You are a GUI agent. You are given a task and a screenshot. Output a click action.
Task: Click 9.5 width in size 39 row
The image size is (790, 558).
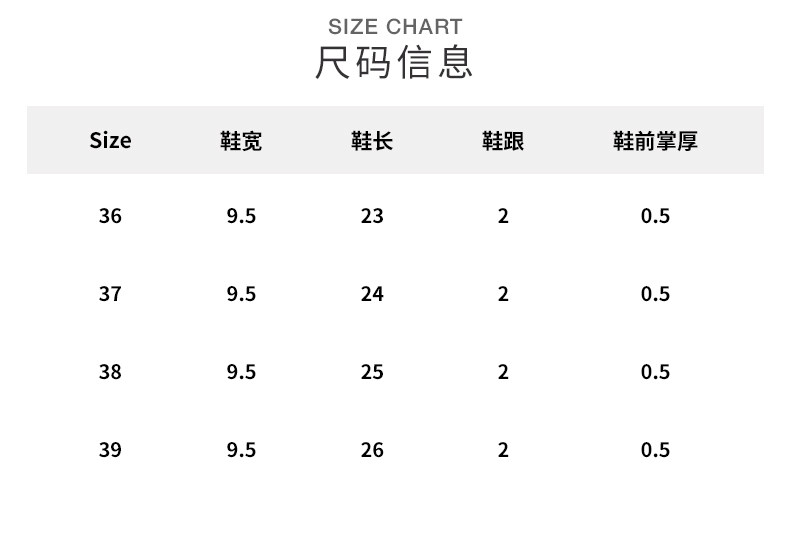[x=241, y=450]
